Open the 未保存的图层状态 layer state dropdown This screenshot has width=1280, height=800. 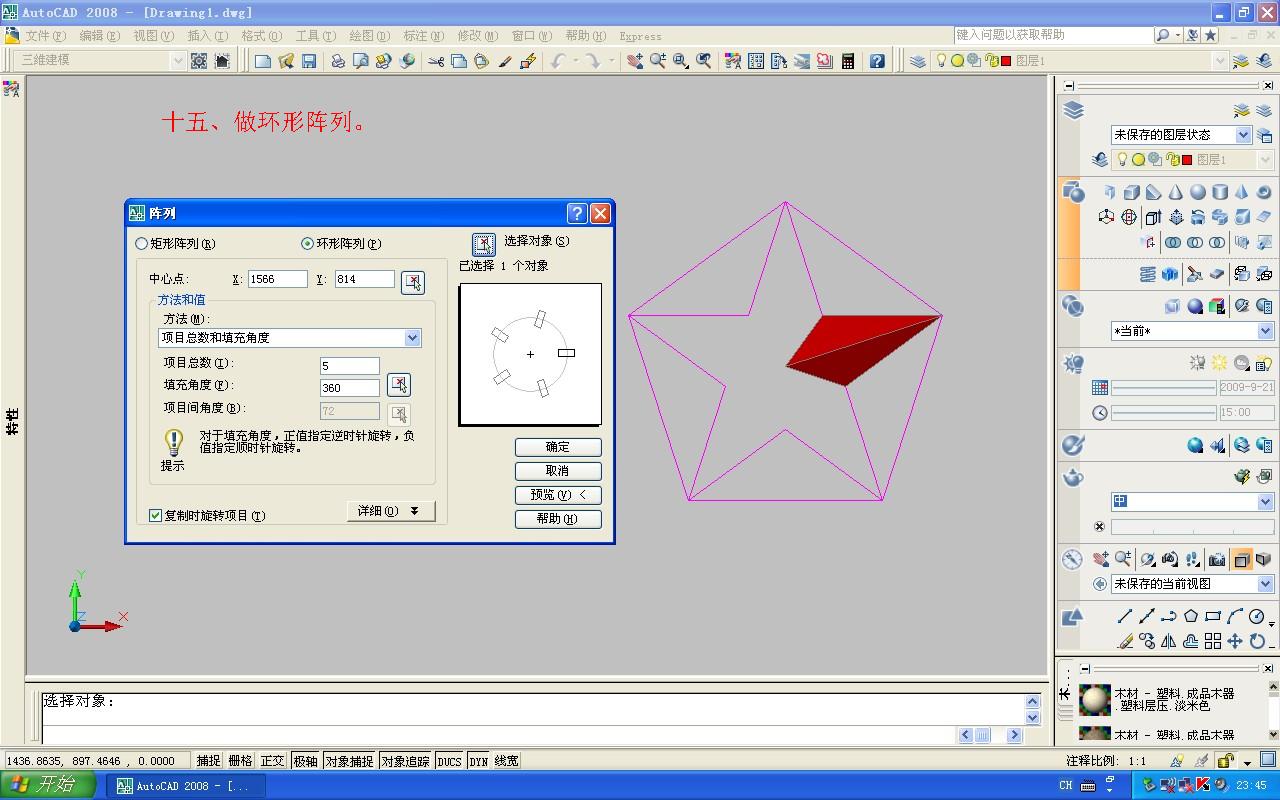1181,134
